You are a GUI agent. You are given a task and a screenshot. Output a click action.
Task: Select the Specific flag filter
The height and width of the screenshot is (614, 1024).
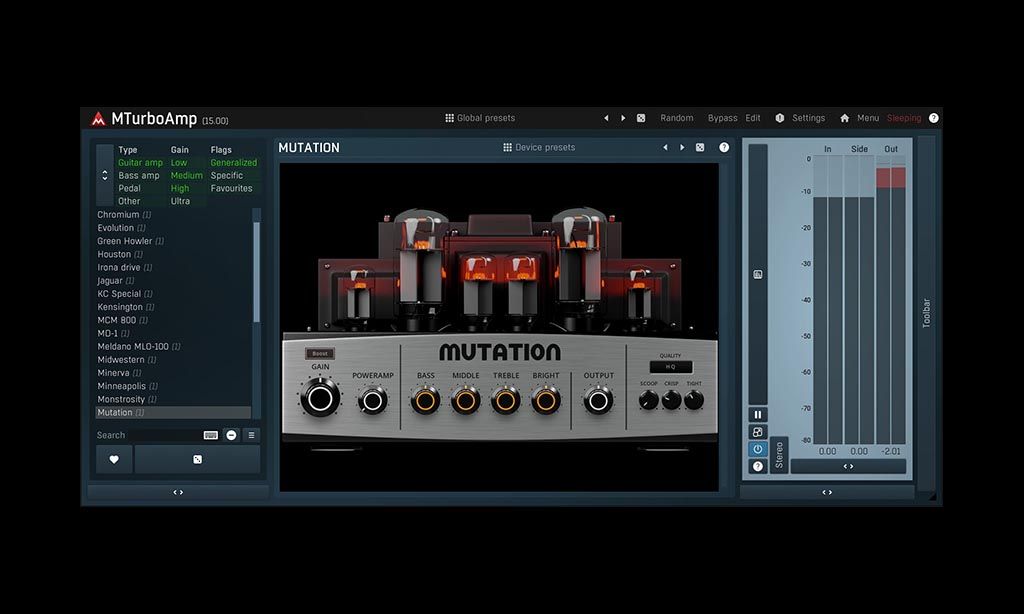point(227,176)
